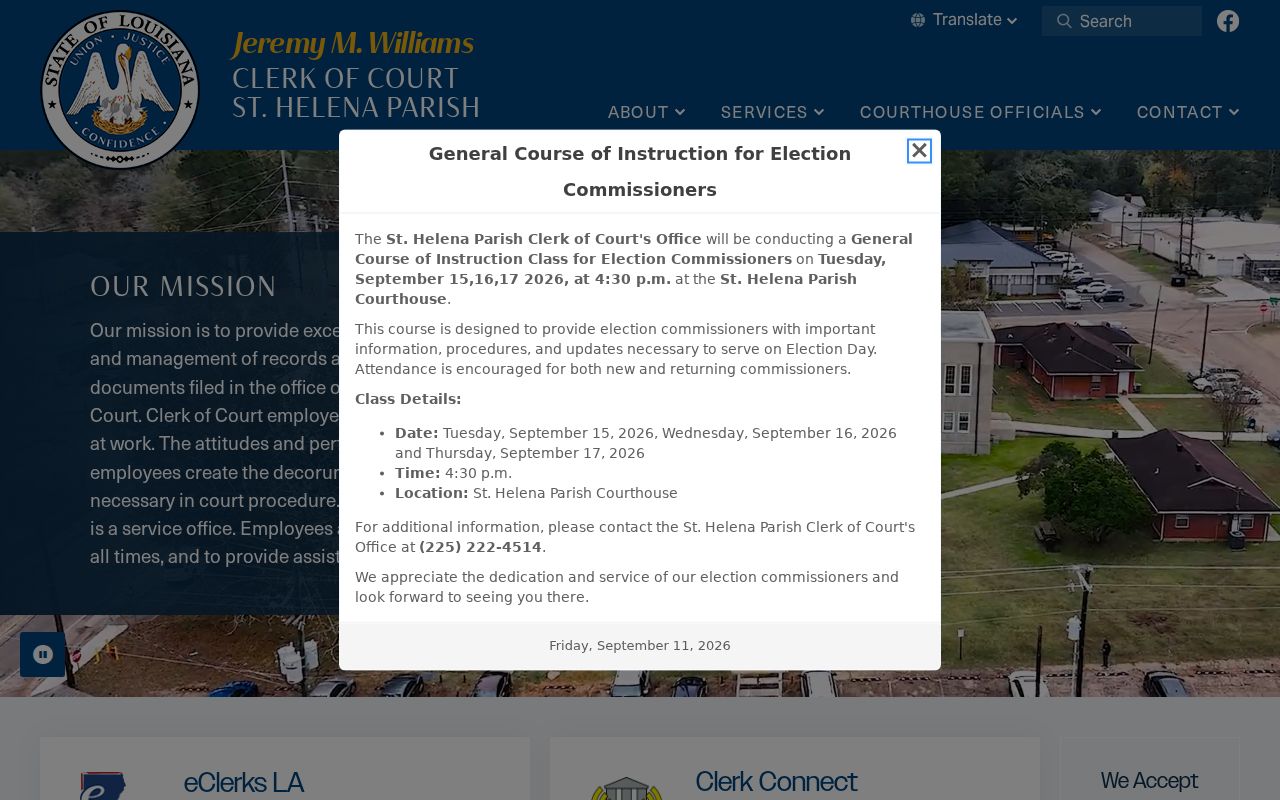The image size is (1280, 800).
Task: Click the phone number (225) 222-4514
Action: click(x=481, y=547)
